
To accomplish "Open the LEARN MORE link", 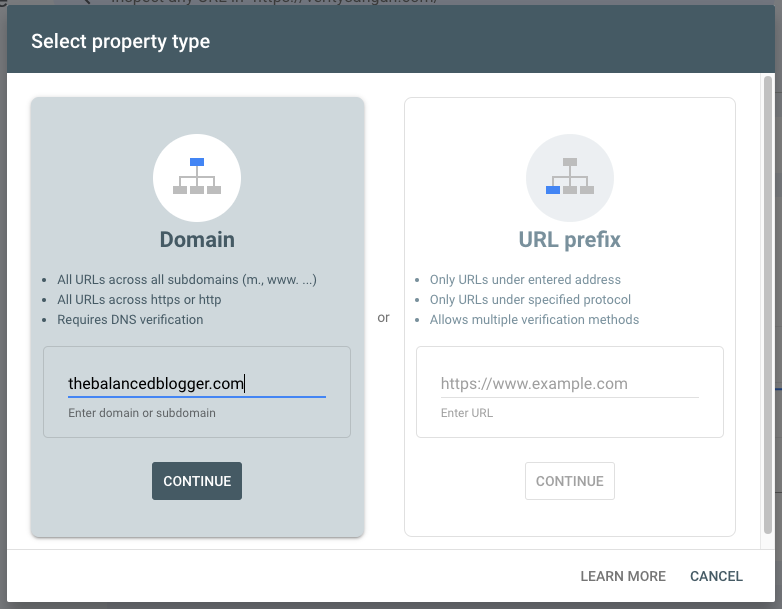I will [622, 576].
